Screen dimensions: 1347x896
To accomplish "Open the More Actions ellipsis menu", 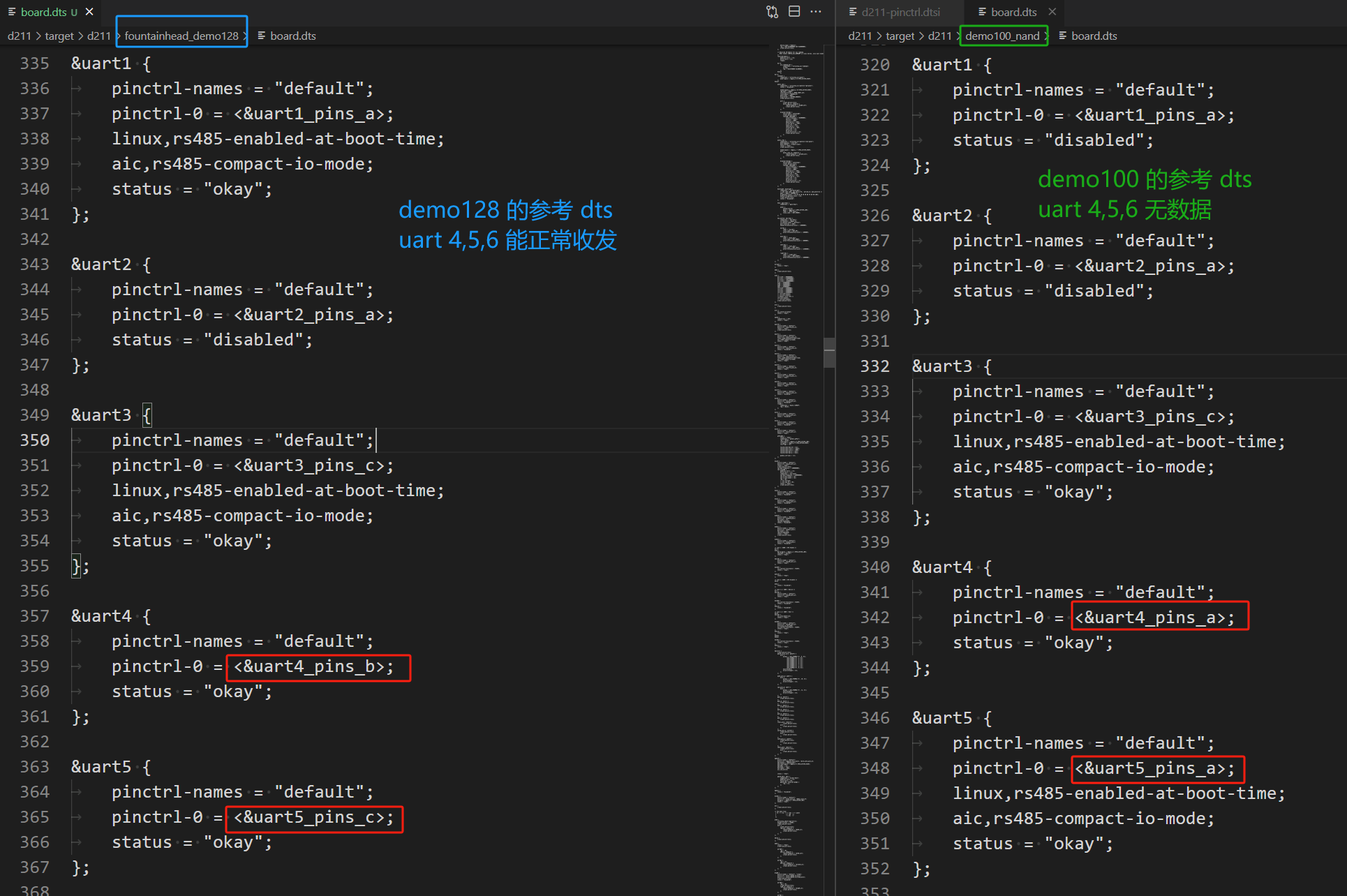I will pos(816,12).
